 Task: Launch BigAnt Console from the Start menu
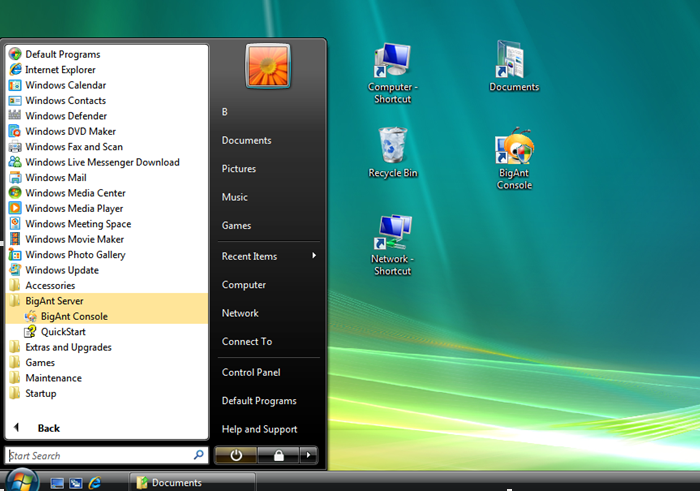pos(107,316)
